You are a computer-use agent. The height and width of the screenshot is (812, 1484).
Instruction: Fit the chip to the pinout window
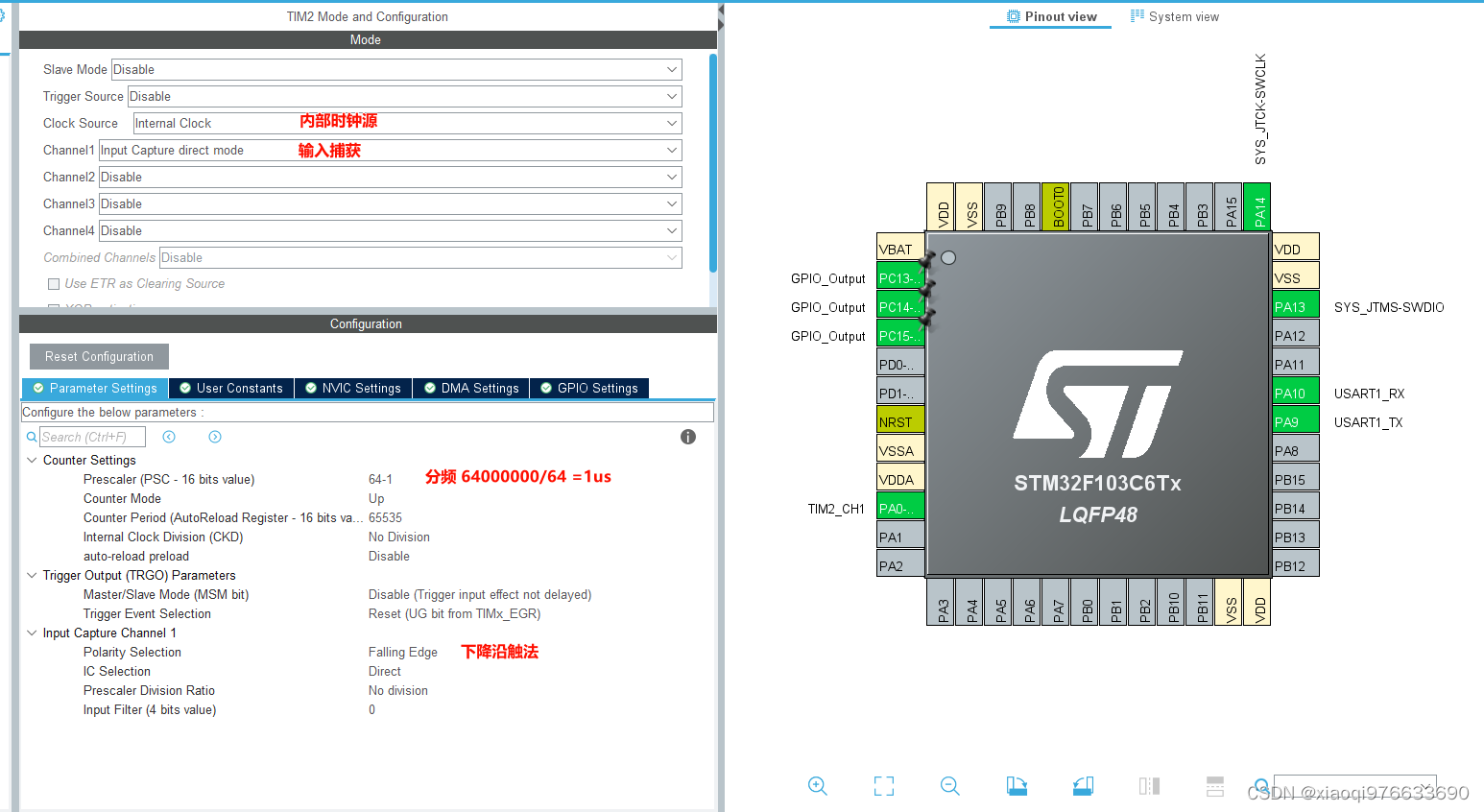coord(884,786)
